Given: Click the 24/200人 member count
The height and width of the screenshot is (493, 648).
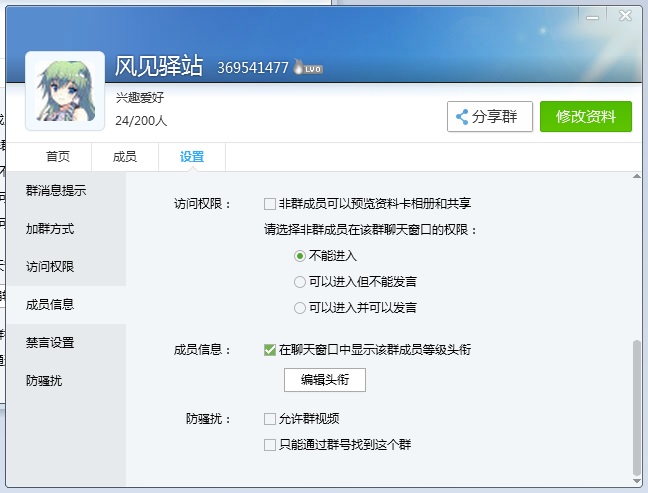Looking at the screenshot, I should tap(141, 121).
